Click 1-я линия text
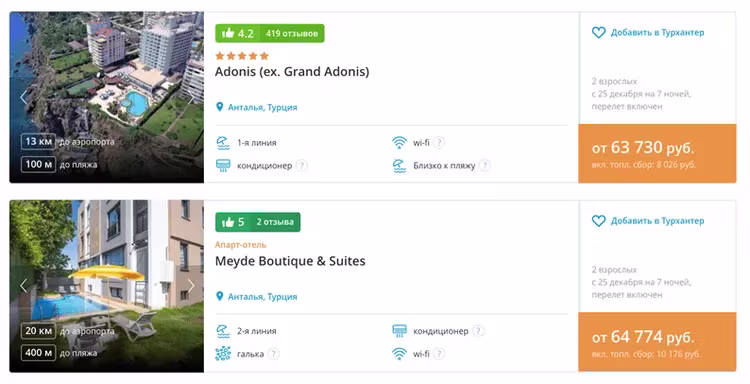750x384 pixels. tap(257, 143)
